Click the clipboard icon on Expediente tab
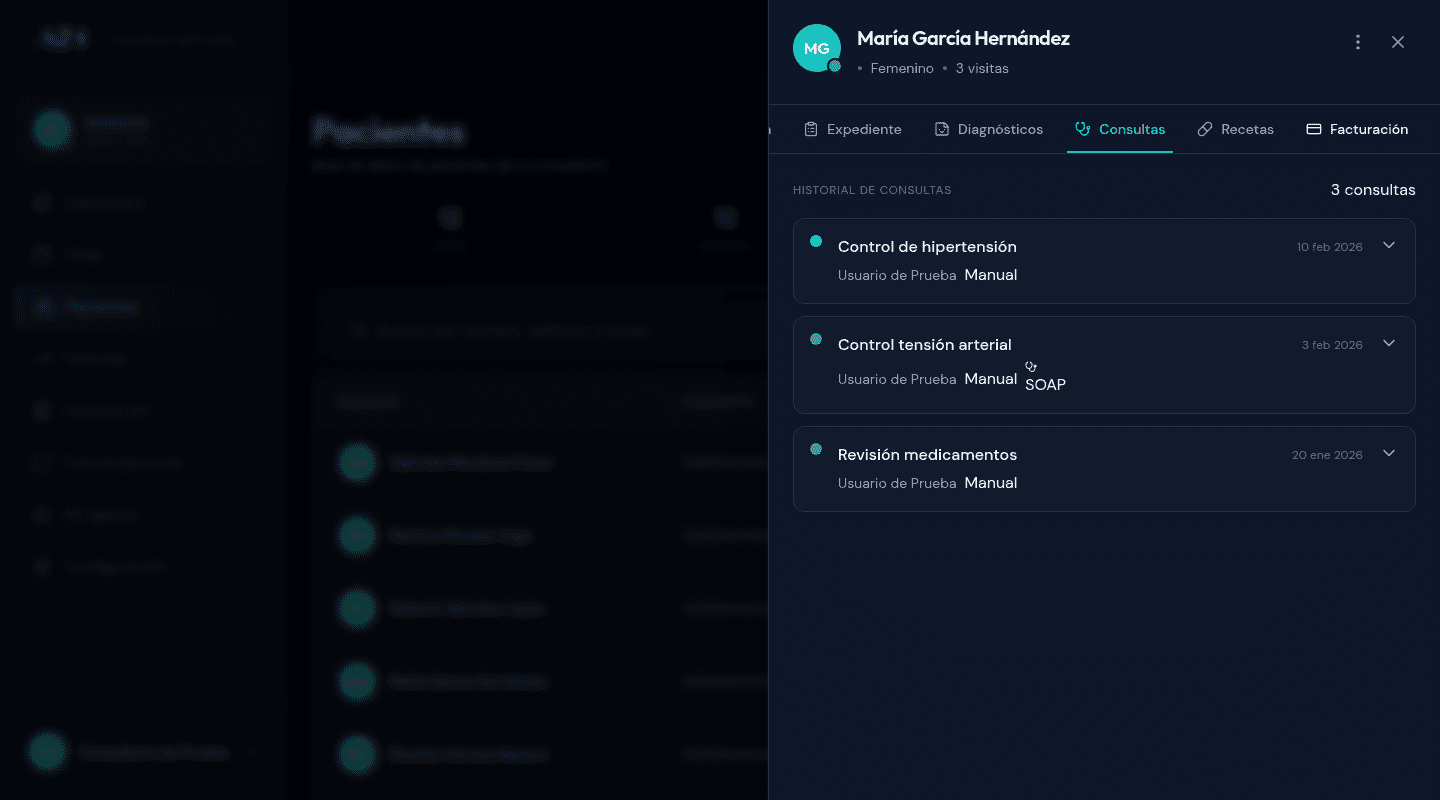 (x=811, y=129)
